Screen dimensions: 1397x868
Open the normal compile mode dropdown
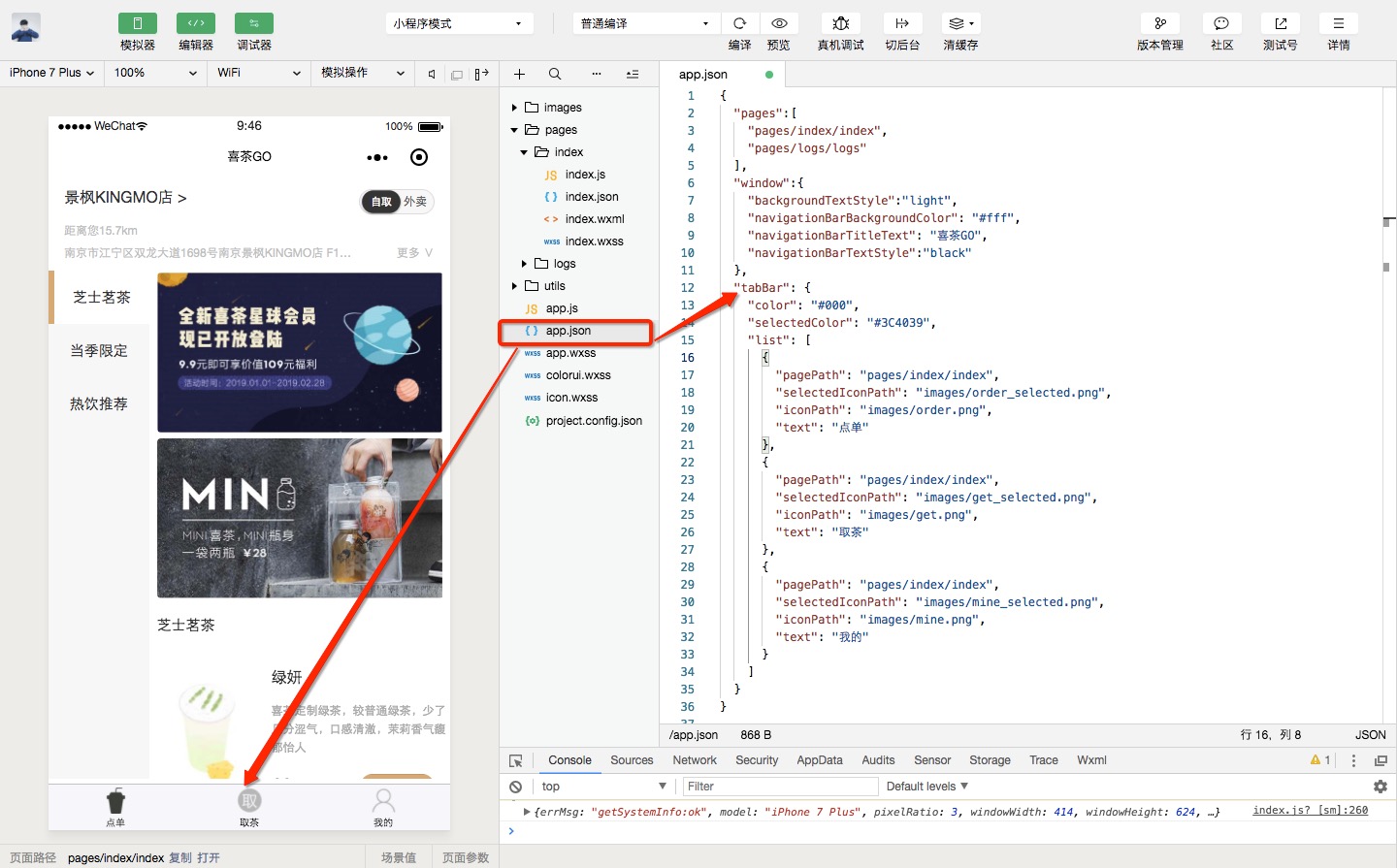tap(646, 23)
